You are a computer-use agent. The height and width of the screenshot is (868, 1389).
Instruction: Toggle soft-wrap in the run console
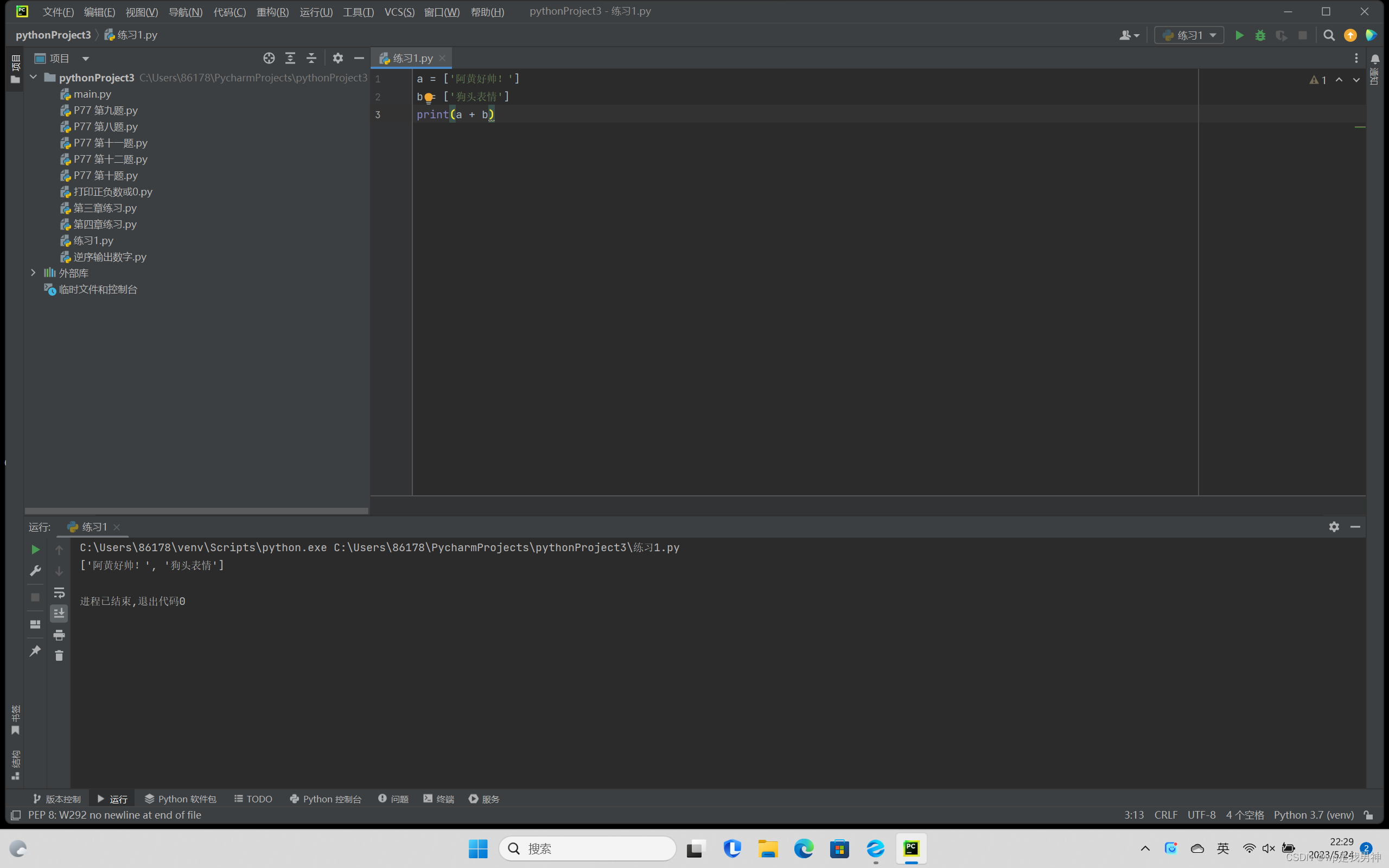(x=59, y=592)
